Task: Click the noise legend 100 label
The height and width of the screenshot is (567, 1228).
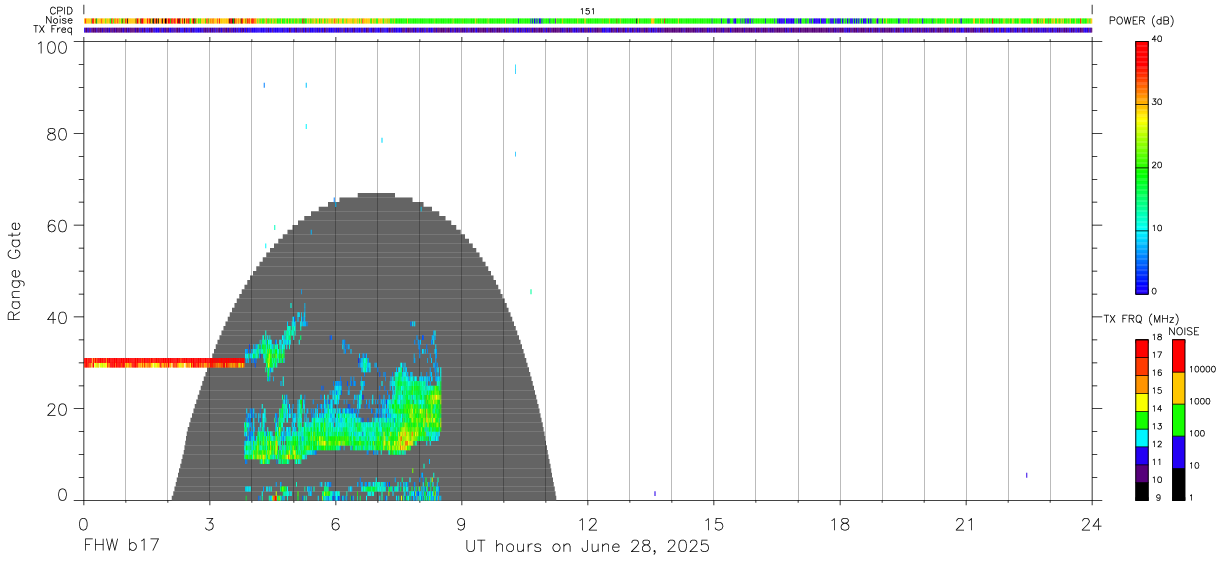Action: (x=1196, y=434)
